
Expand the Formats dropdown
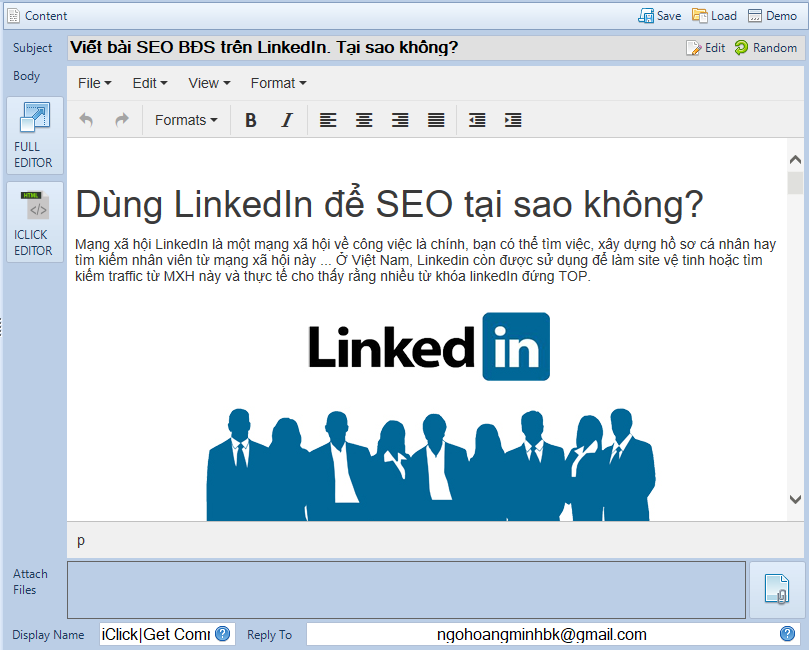click(186, 120)
